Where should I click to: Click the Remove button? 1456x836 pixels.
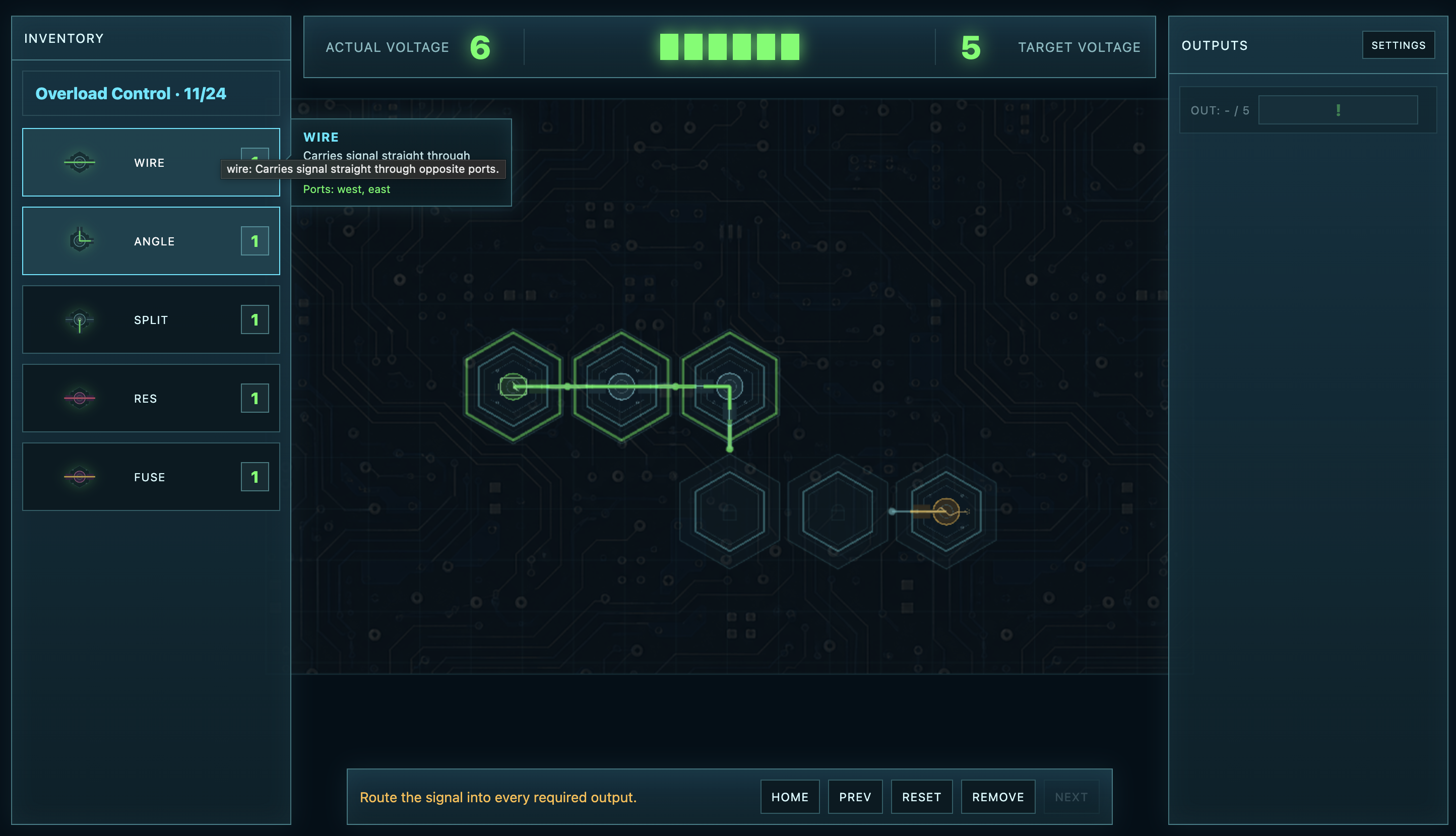998,797
